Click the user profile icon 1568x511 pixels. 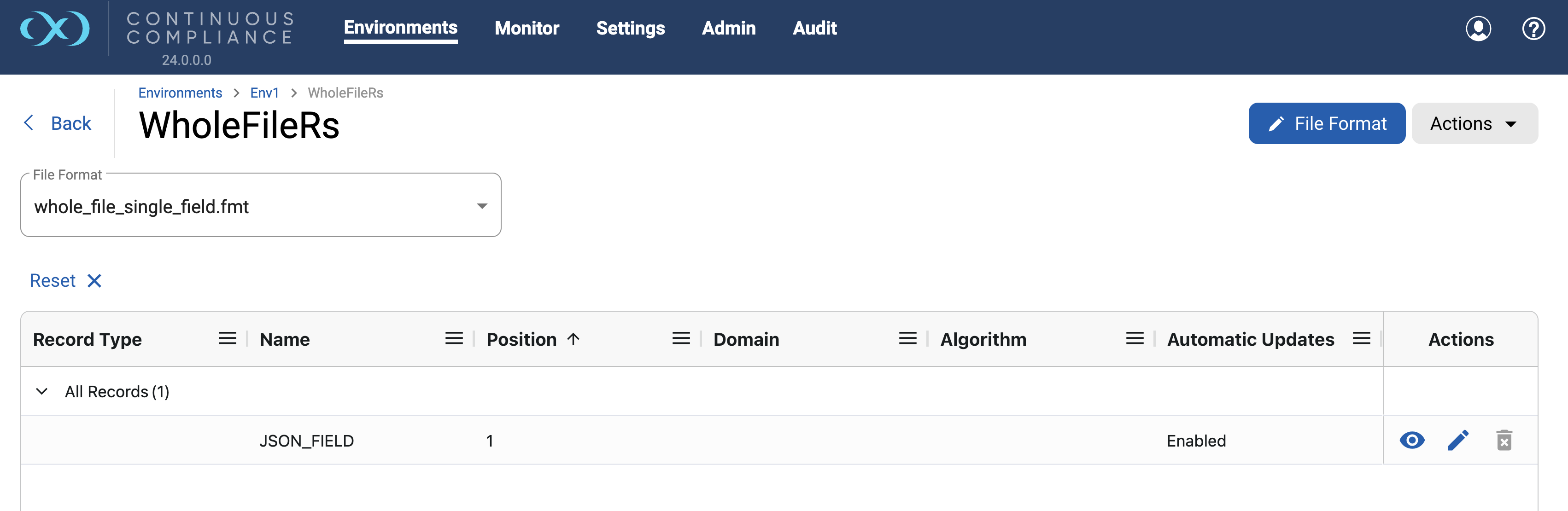(x=1477, y=29)
